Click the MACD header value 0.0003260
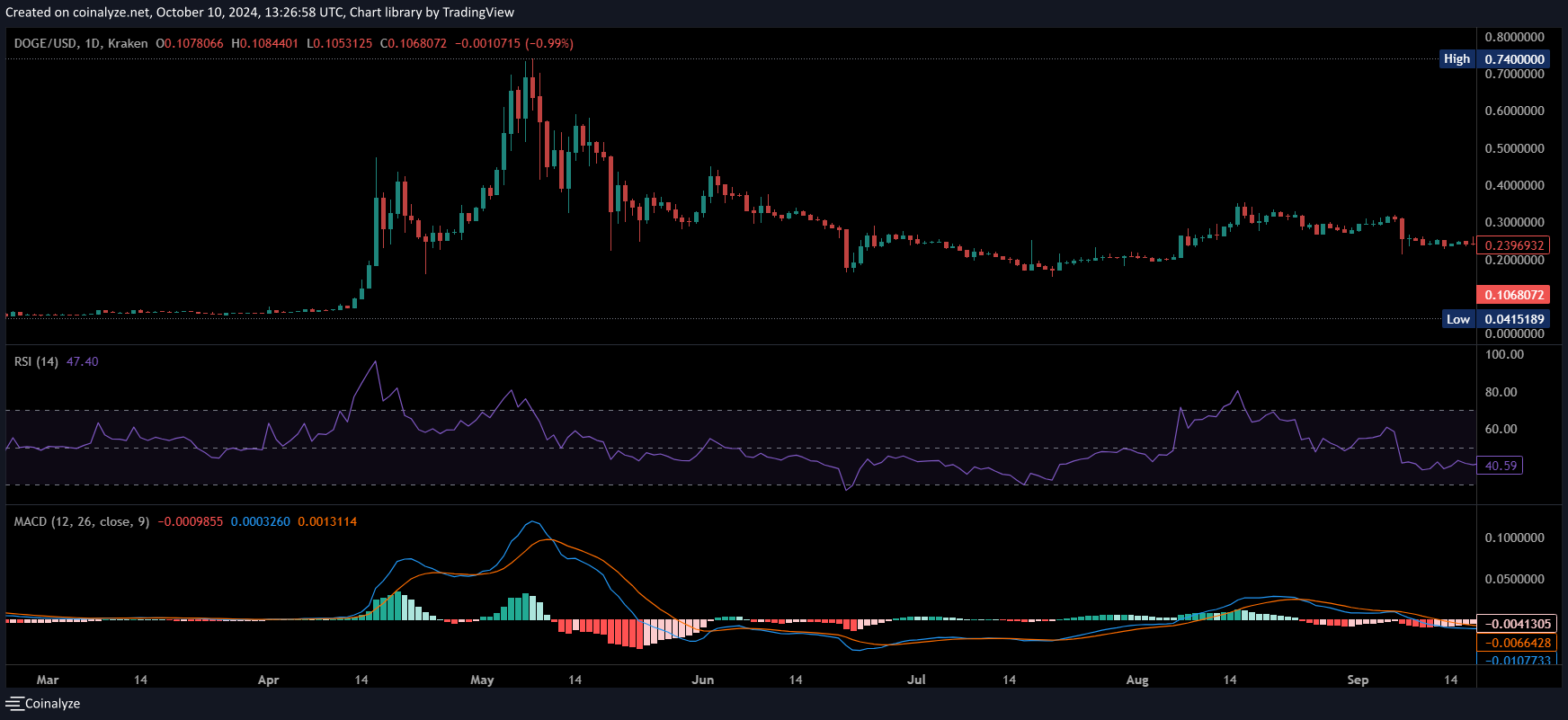Viewport: 1568px width, 720px height. pos(261,521)
